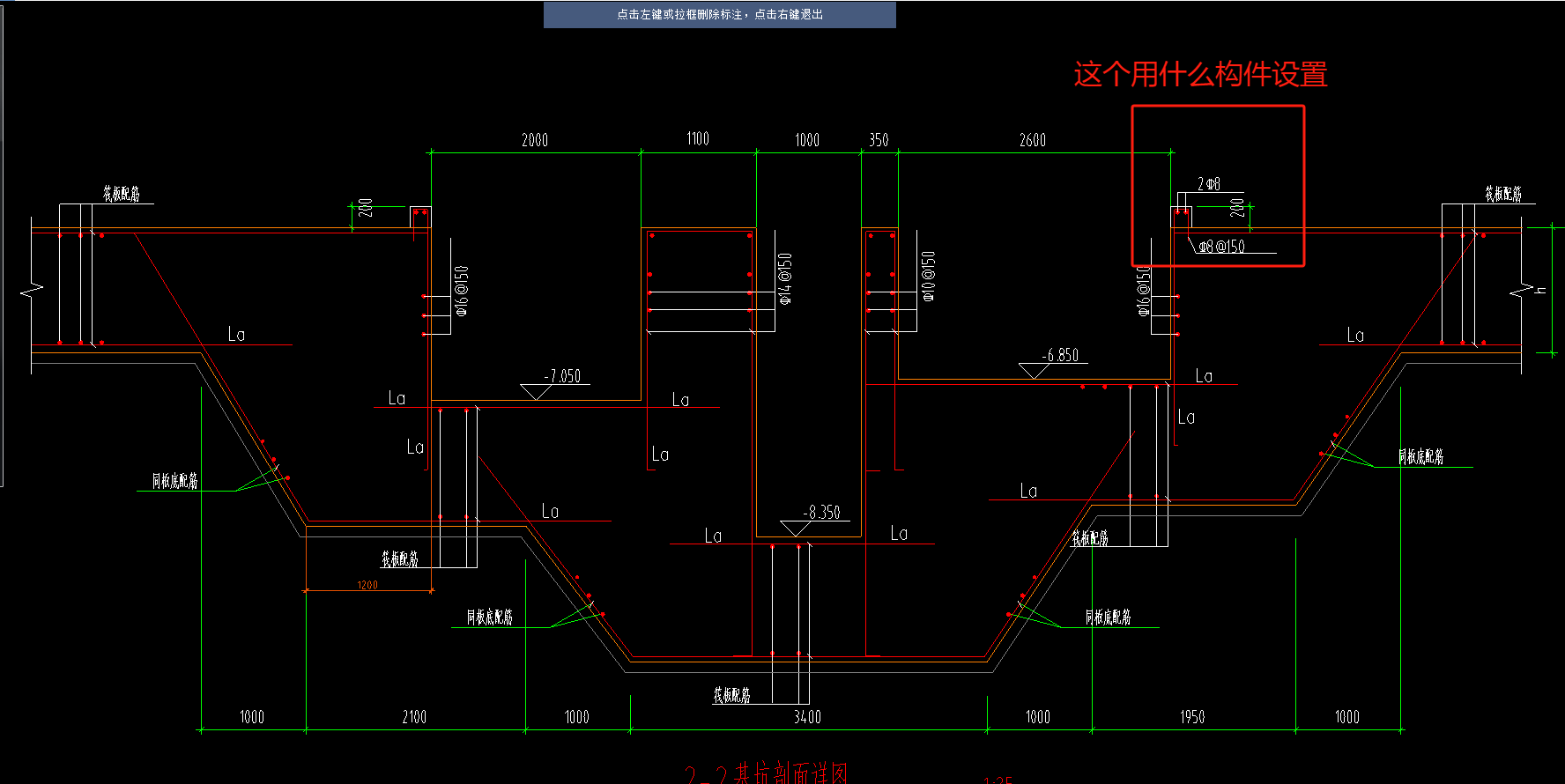Select the orange 1200 dimension
This screenshot has width=1565, height=784.
click(x=367, y=585)
